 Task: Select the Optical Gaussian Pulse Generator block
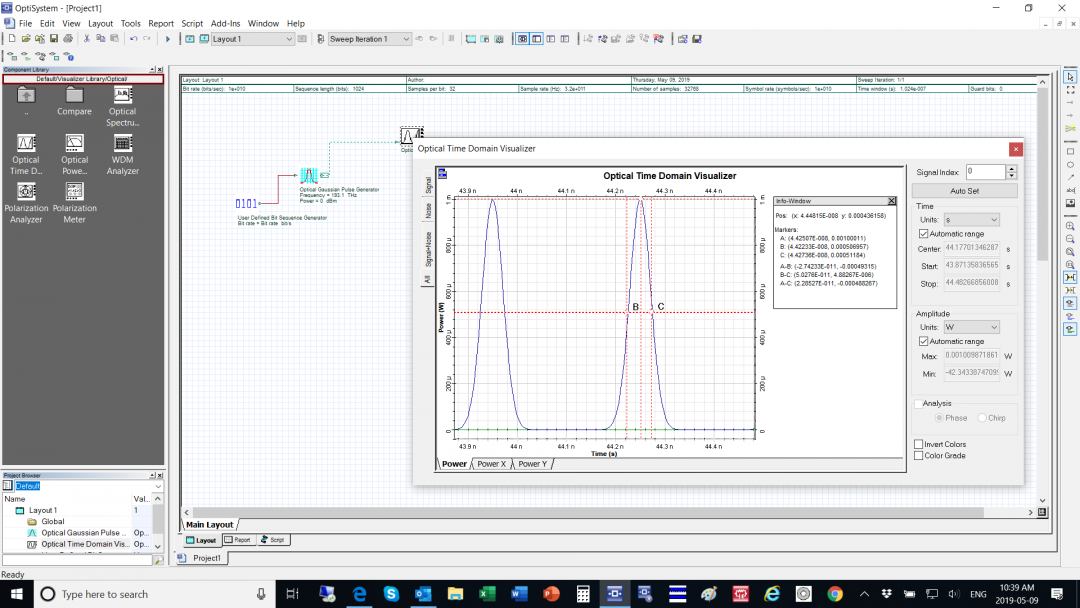pos(309,176)
